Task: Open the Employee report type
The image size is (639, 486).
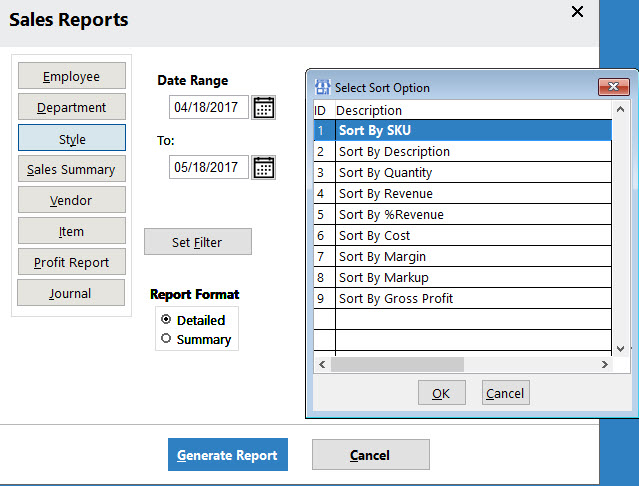Action: pos(72,76)
